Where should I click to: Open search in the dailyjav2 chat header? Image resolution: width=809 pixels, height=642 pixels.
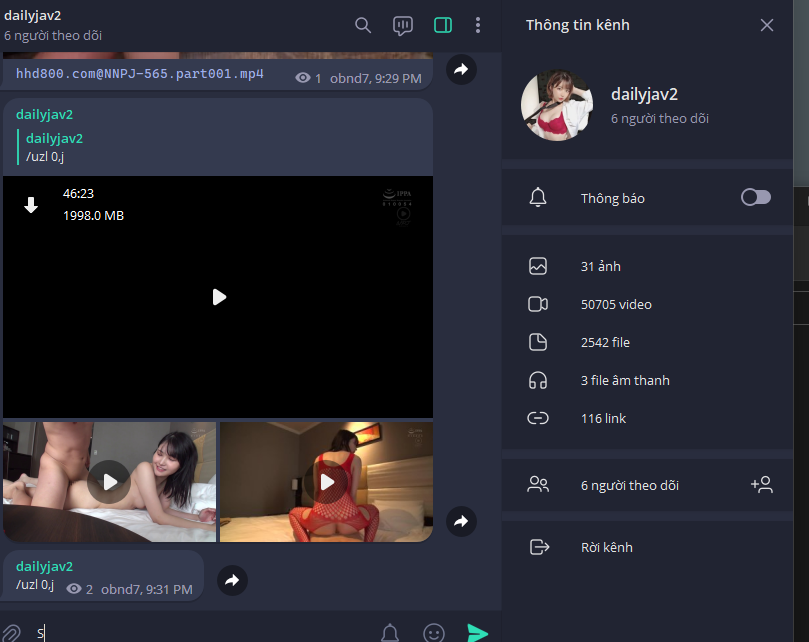363,25
